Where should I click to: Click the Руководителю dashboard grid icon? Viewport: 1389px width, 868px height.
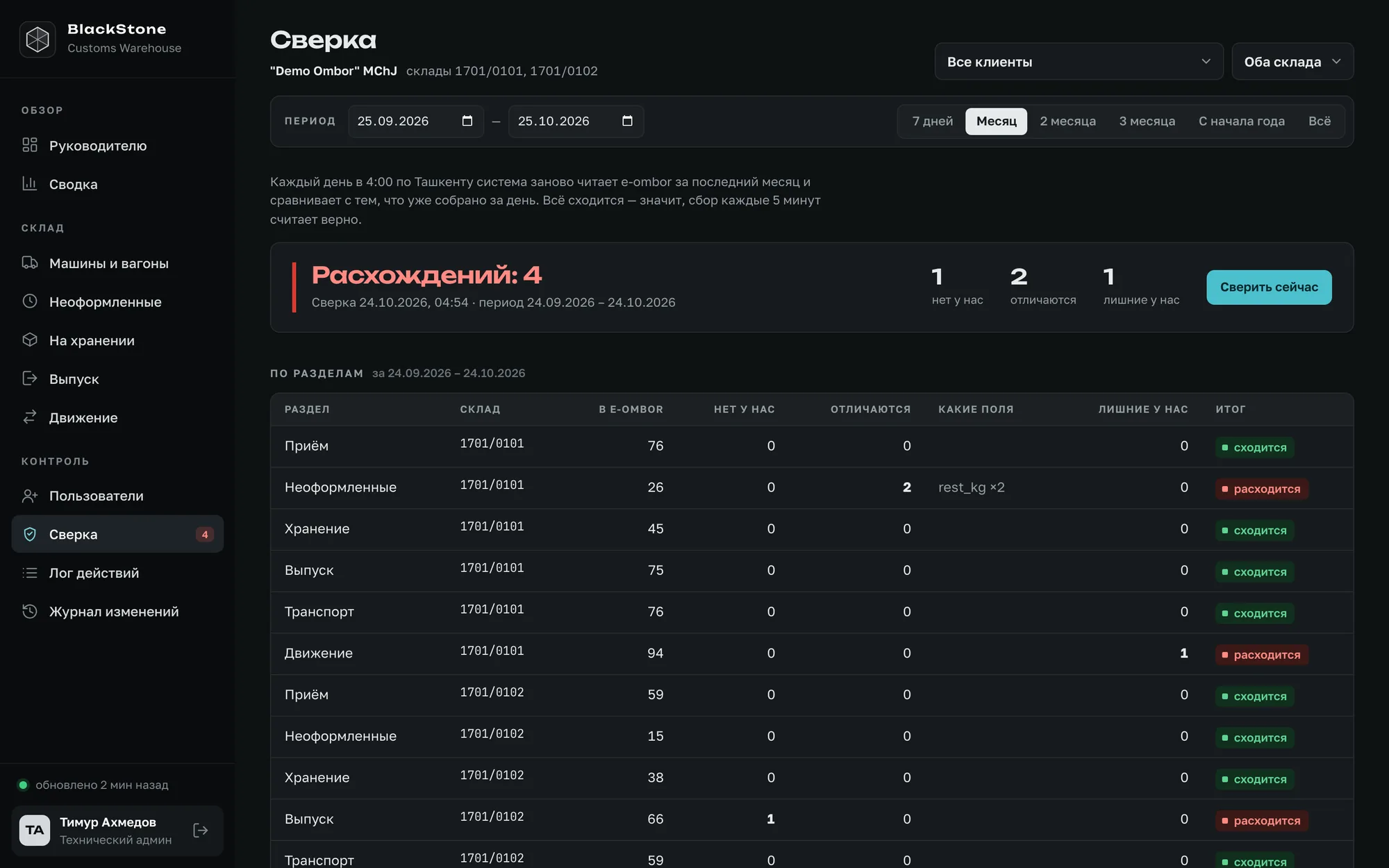pos(30,145)
